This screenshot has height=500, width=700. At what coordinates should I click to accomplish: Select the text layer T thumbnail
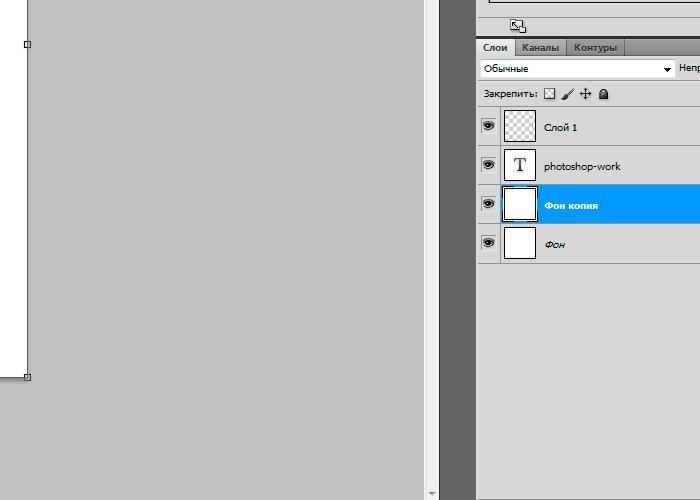520,165
